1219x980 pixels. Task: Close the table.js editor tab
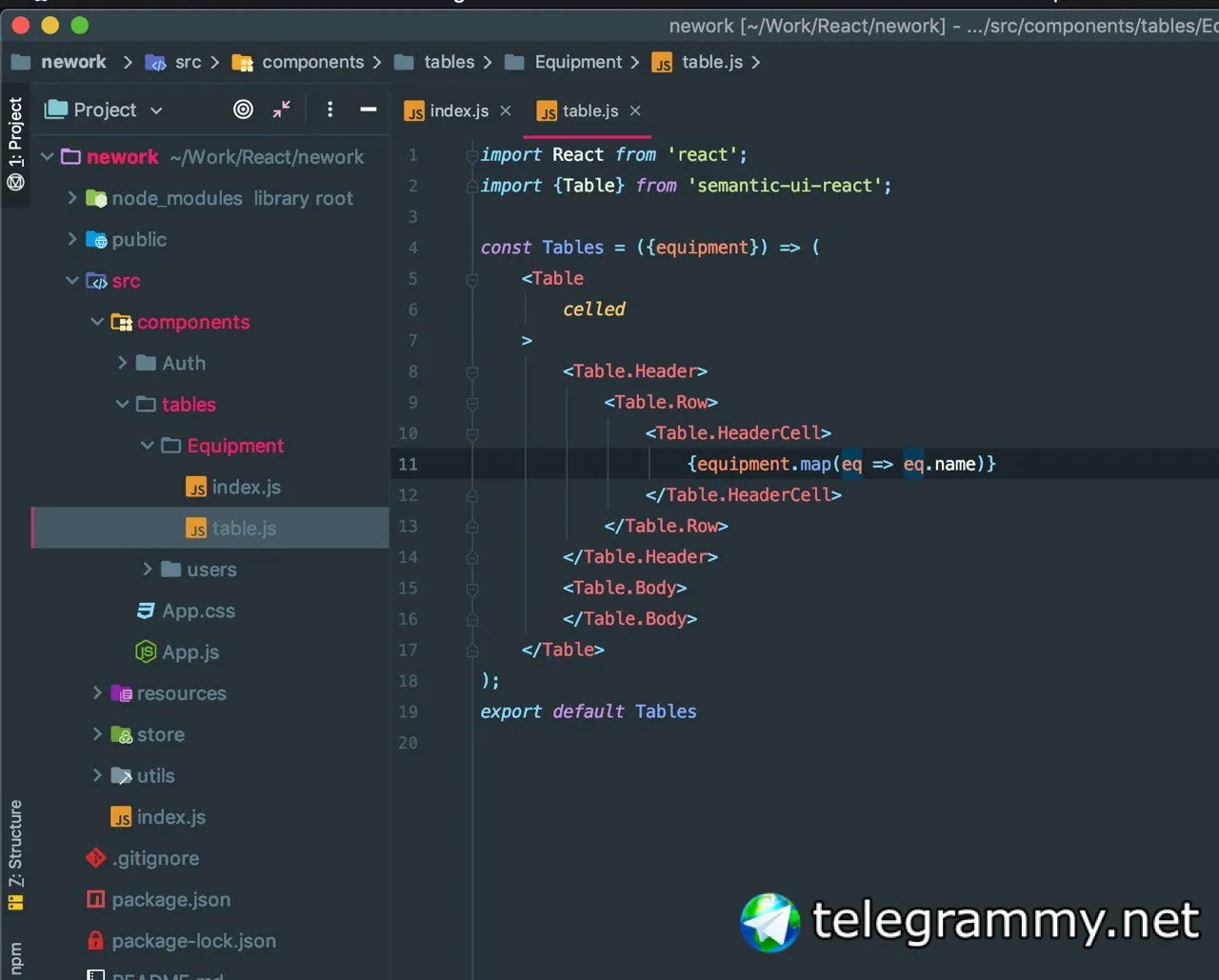(635, 110)
